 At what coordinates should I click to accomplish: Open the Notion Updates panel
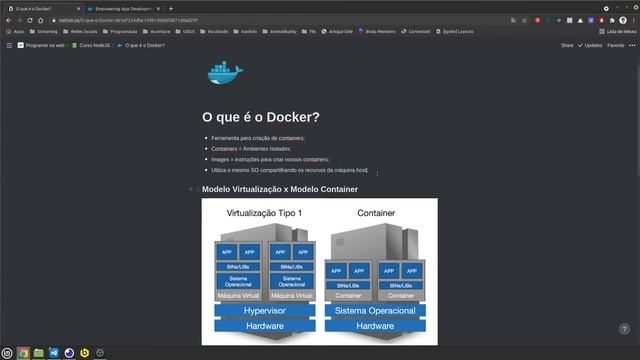coord(590,45)
